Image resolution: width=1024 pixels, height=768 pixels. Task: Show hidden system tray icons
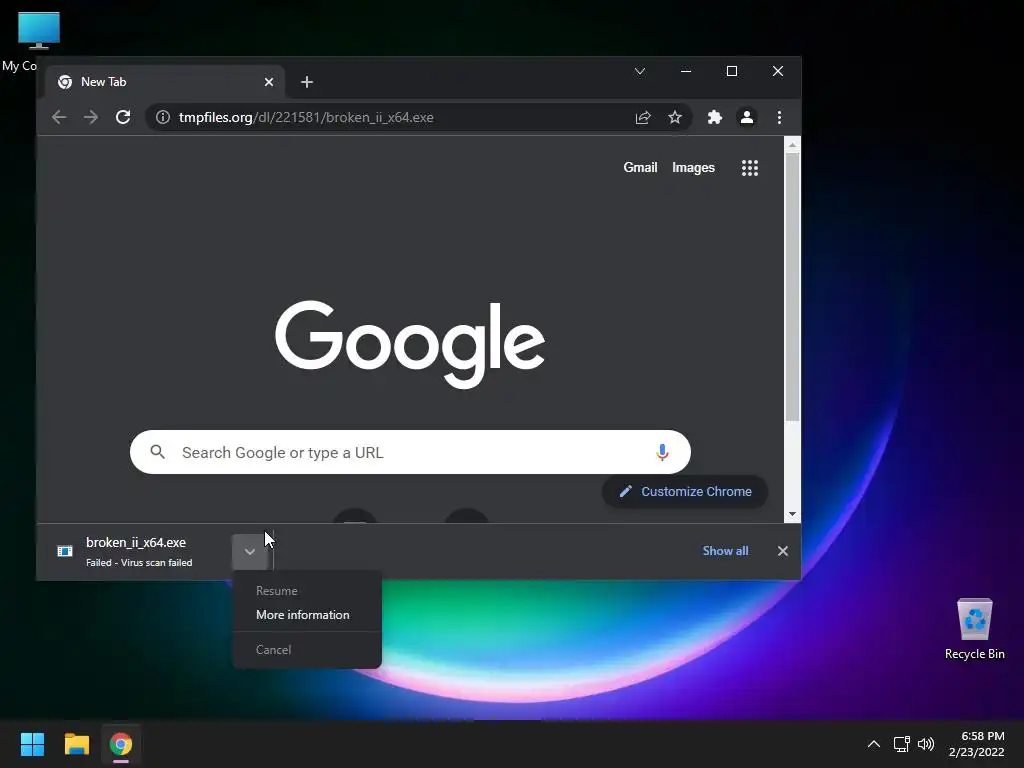874,744
